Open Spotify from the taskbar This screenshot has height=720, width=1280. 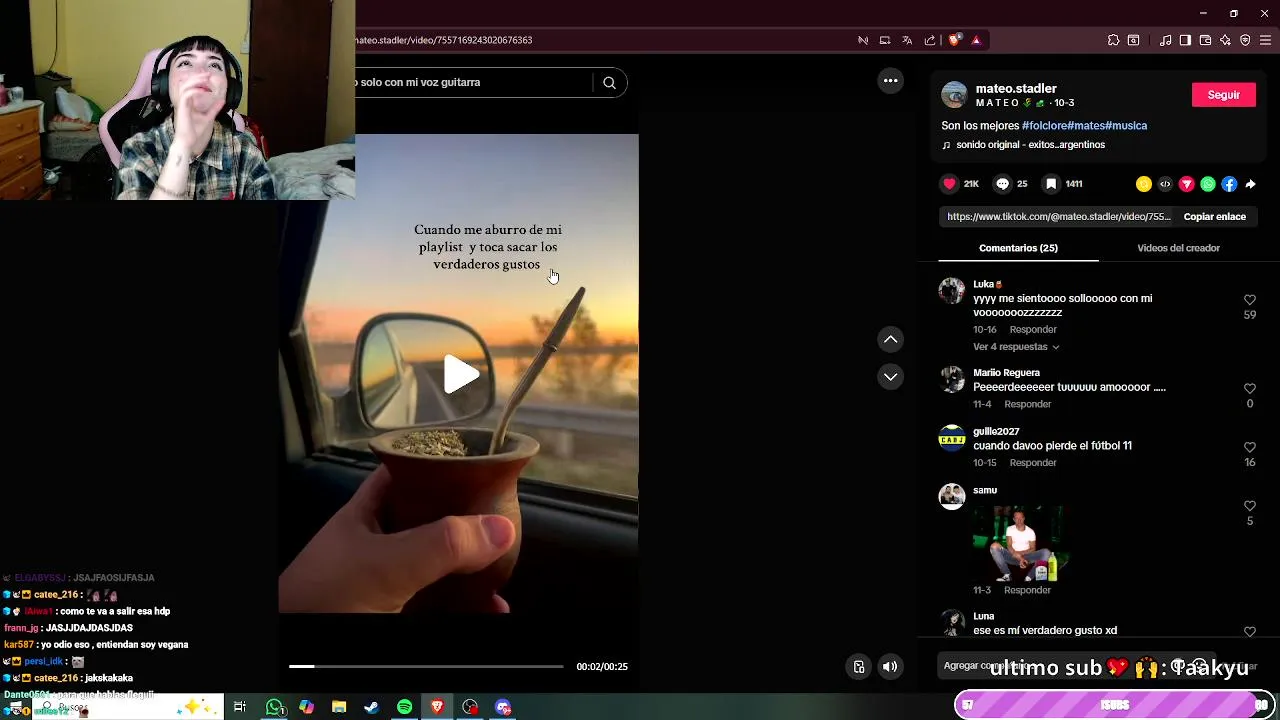tap(404, 707)
